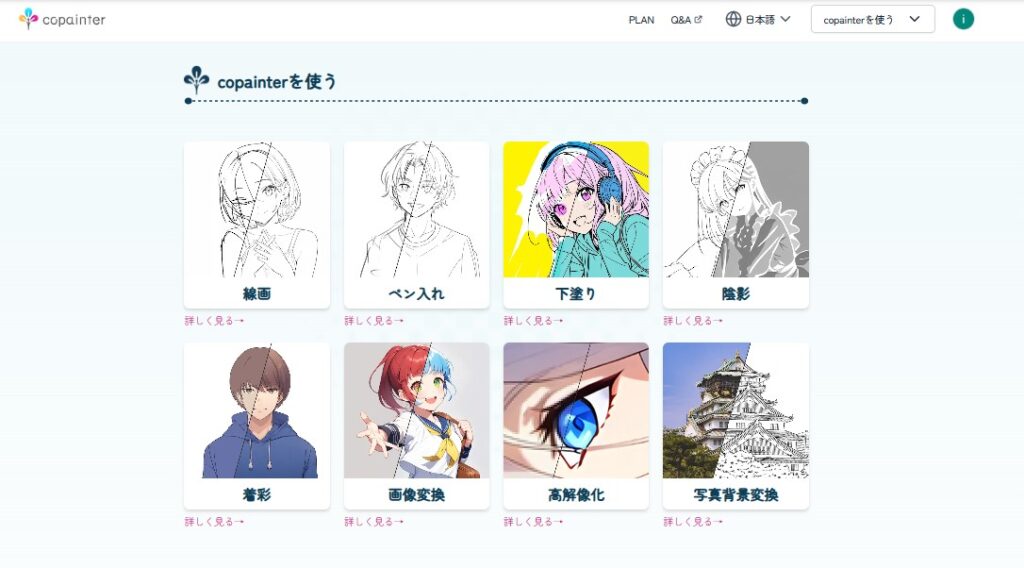The image size is (1024, 568).
Task: Click 詳しく見る link under 線画
Action: click(x=214, y=321)
